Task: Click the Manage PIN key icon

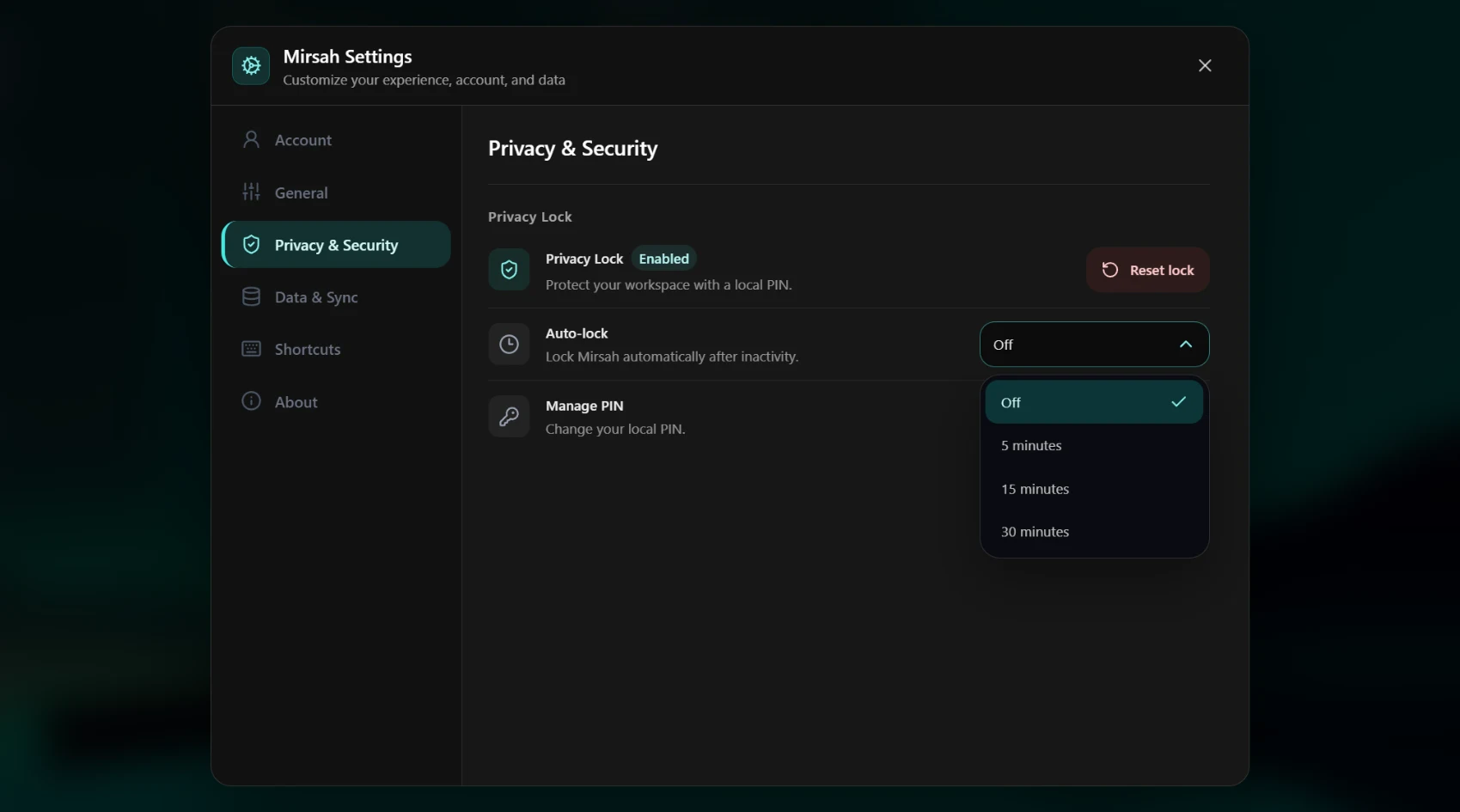Action: (x=509, y=417)
